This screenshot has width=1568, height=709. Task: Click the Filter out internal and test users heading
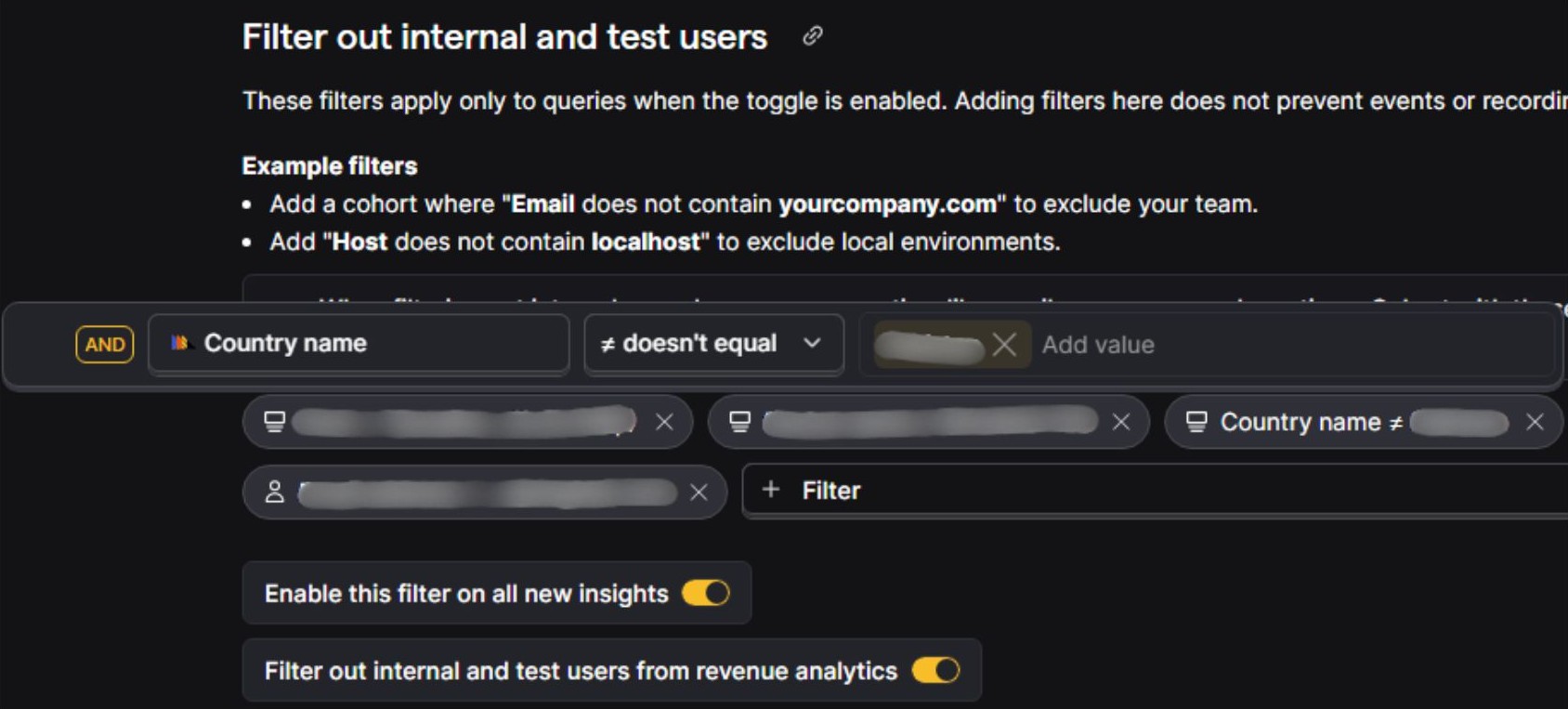coord(504,37)
